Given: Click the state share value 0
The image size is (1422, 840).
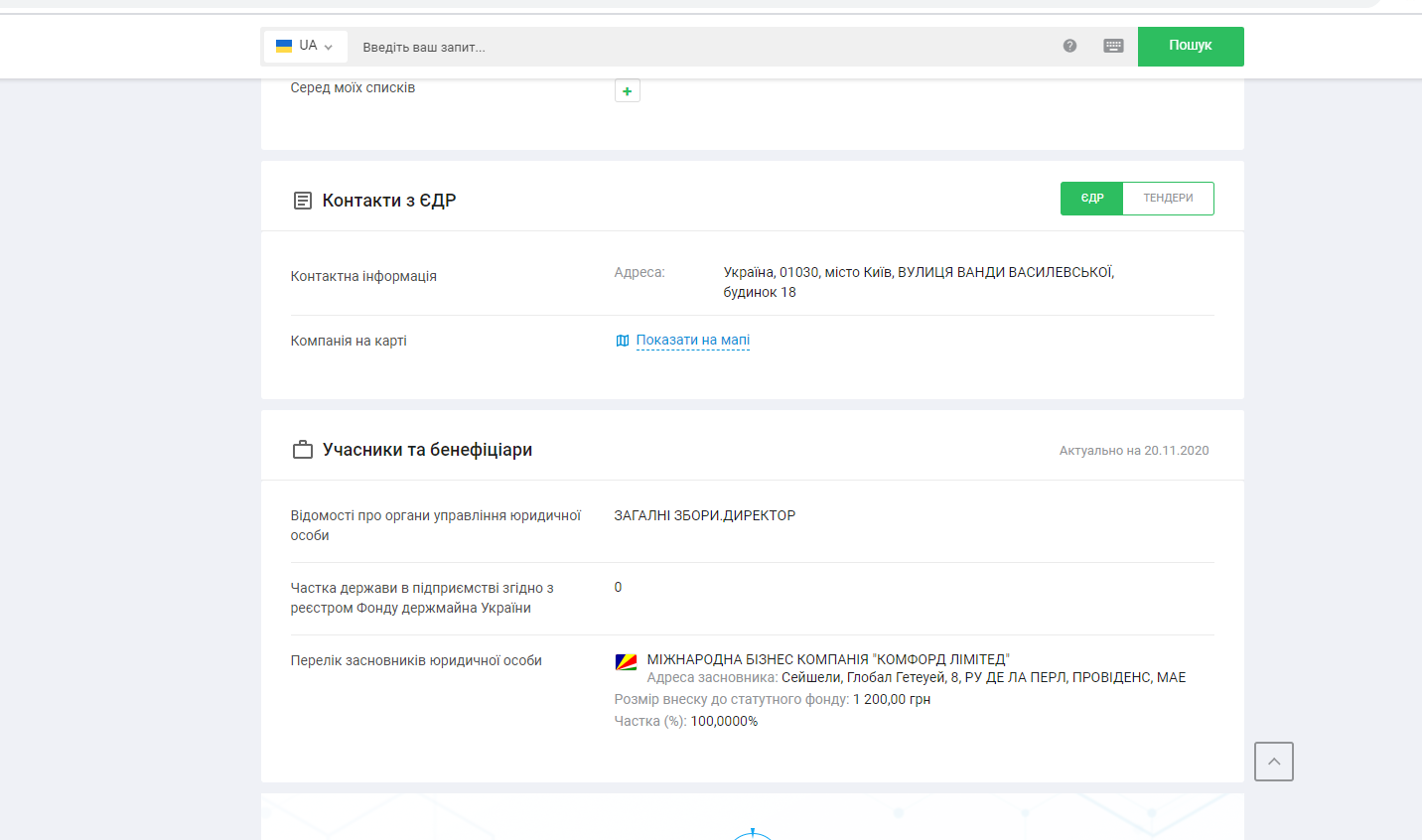Looking at the screenshot, I should pyautogui.click(x=618, y=587).
